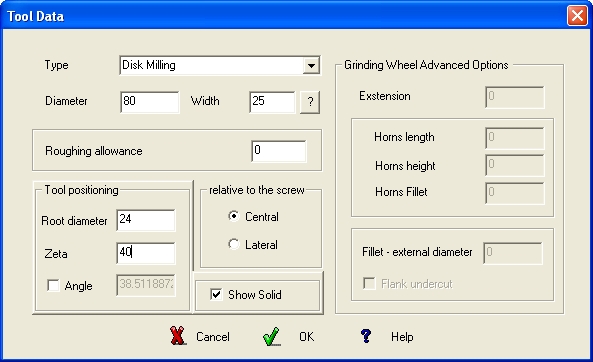Focus the Diameter input field
Viewport: 593px width, 362px height.
coord(150,102)
